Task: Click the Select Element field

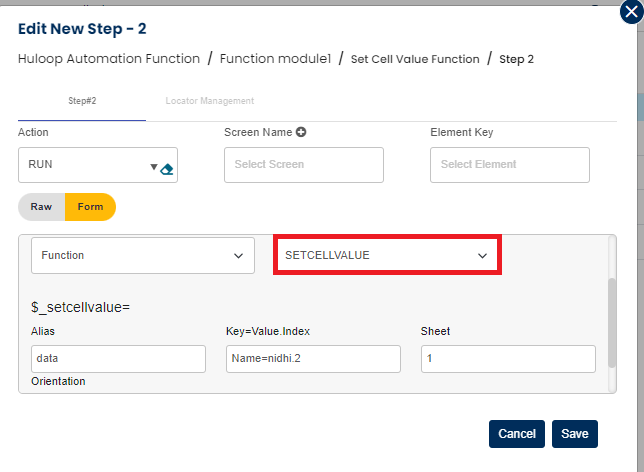Action: [x=509, y=165]
